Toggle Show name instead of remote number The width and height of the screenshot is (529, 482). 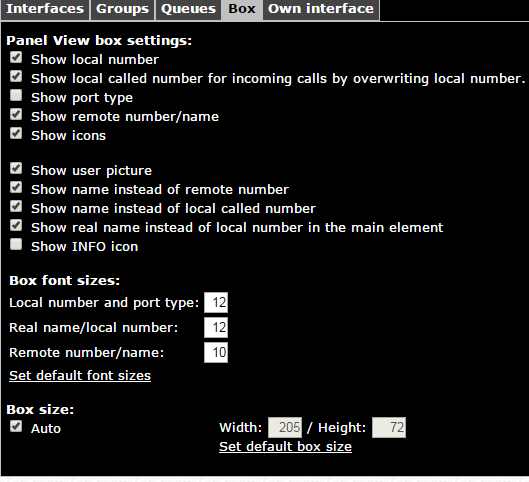coord(16,187)
